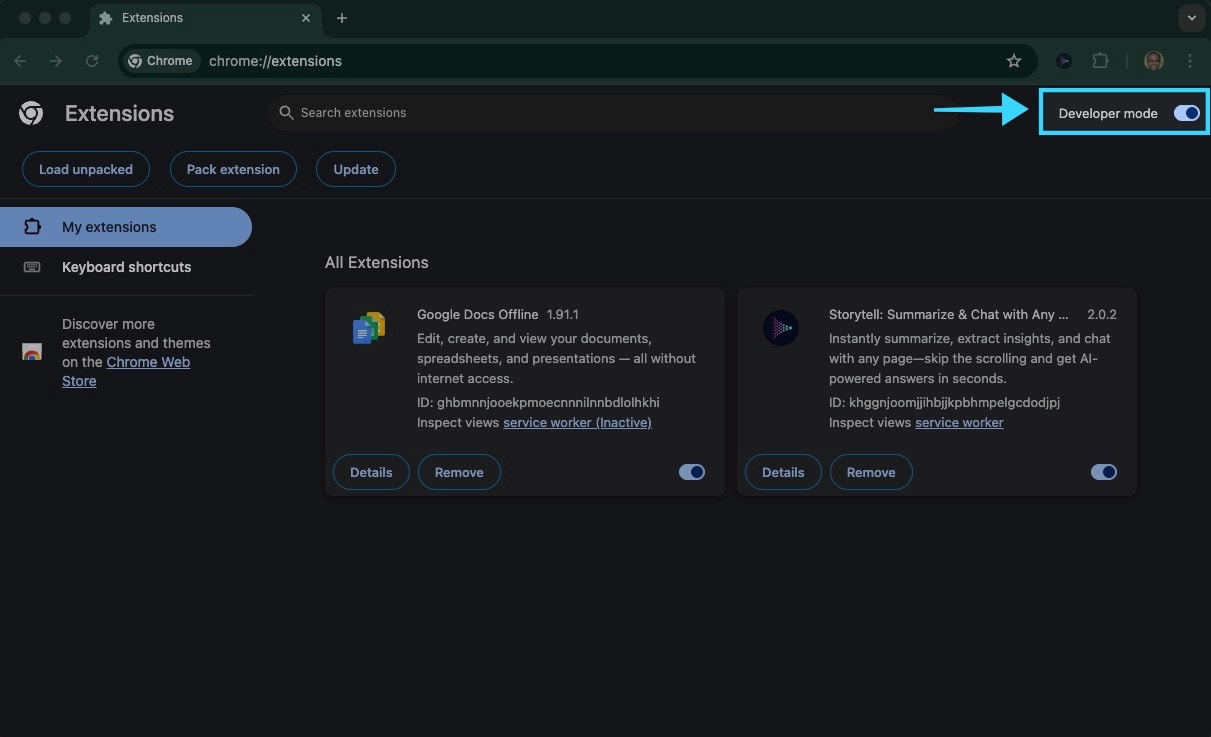Open the Storytell extension icon in toolbar
Image resolution: width=1211 pixels, height=737 pixels.
(1064, 61)
